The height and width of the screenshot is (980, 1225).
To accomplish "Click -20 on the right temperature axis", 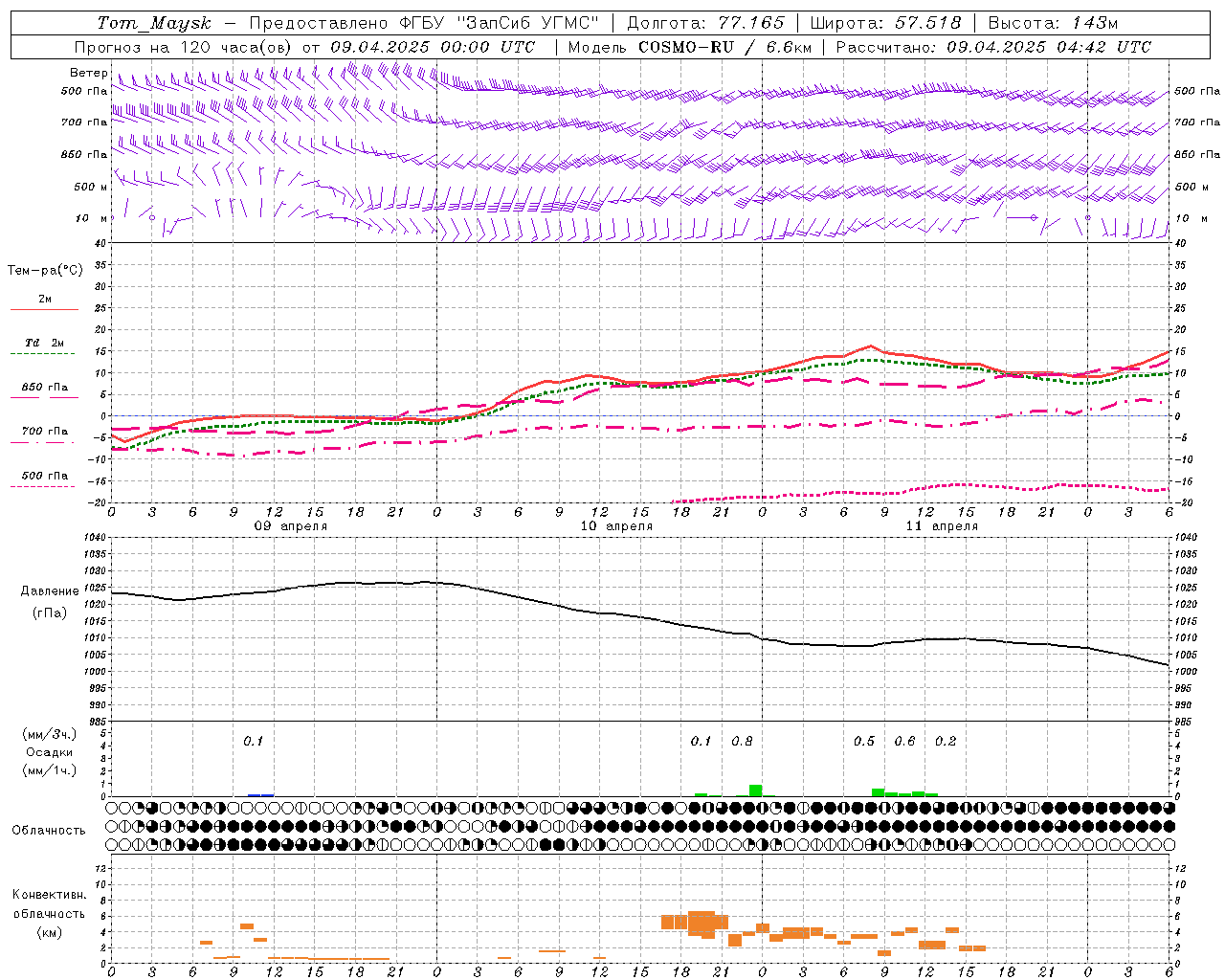I will pos(1183,502).
